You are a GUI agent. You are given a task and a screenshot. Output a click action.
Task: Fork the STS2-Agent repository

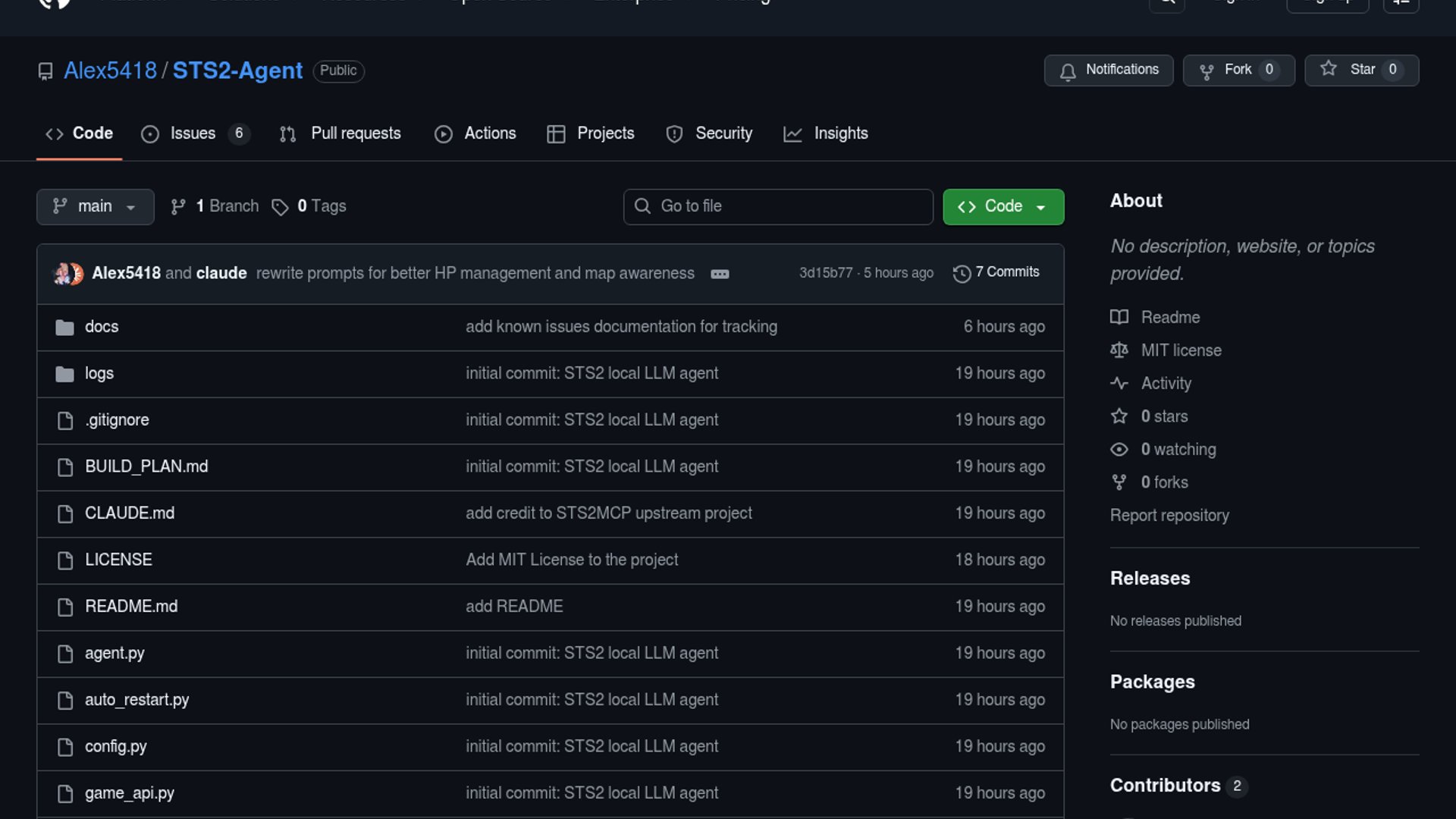[x=1238, y=70]
